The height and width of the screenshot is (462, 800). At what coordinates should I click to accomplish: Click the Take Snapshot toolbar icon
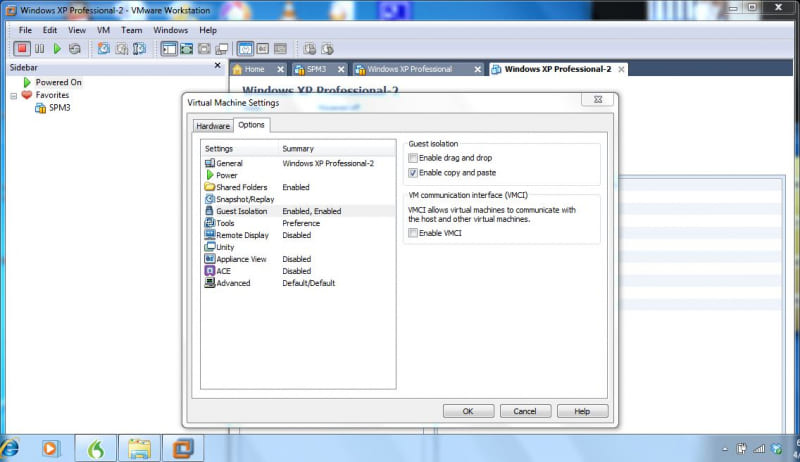point(104,49)
